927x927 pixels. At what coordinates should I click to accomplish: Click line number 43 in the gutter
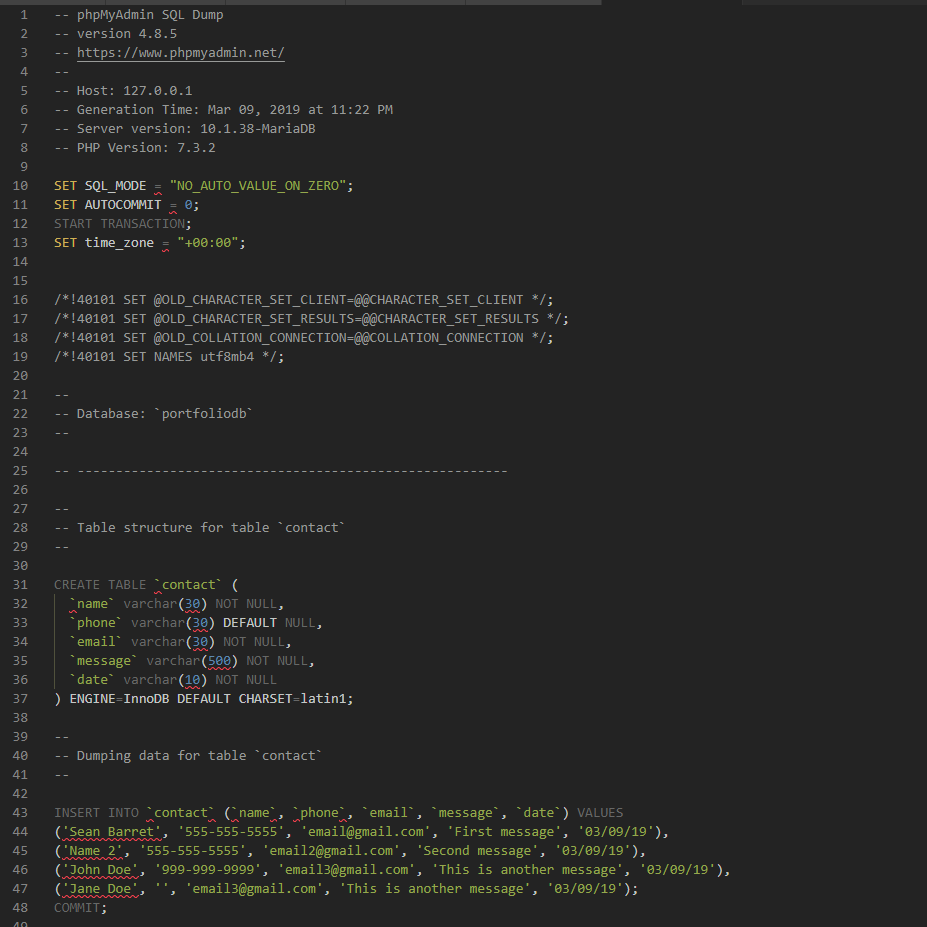pos(20,813)
